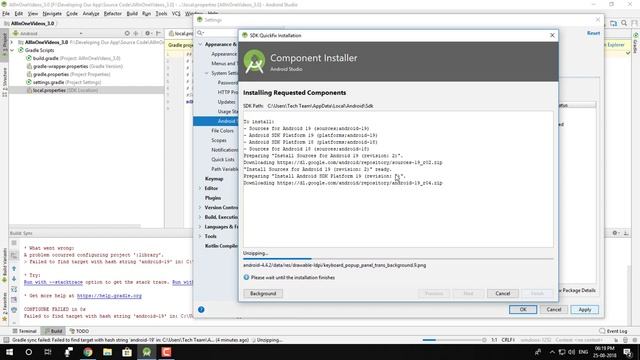This screenshot has height=360, width=640.
Task: Expand the Editor settings section
Action: click(200, 188)
